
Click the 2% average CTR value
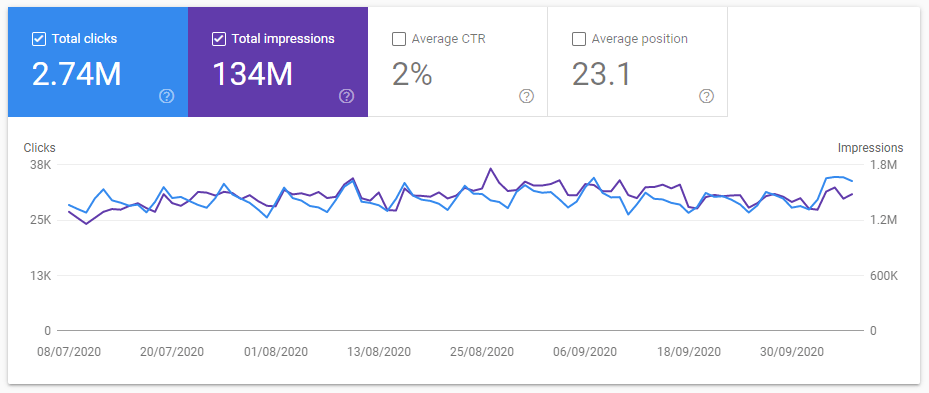(x=412, y=75)
